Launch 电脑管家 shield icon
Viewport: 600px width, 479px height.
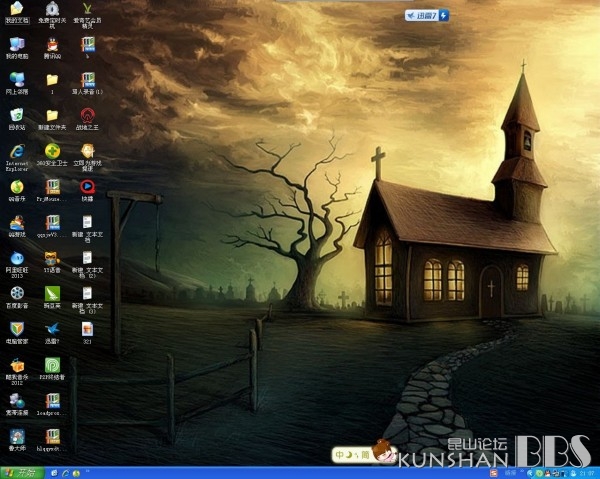17,333
